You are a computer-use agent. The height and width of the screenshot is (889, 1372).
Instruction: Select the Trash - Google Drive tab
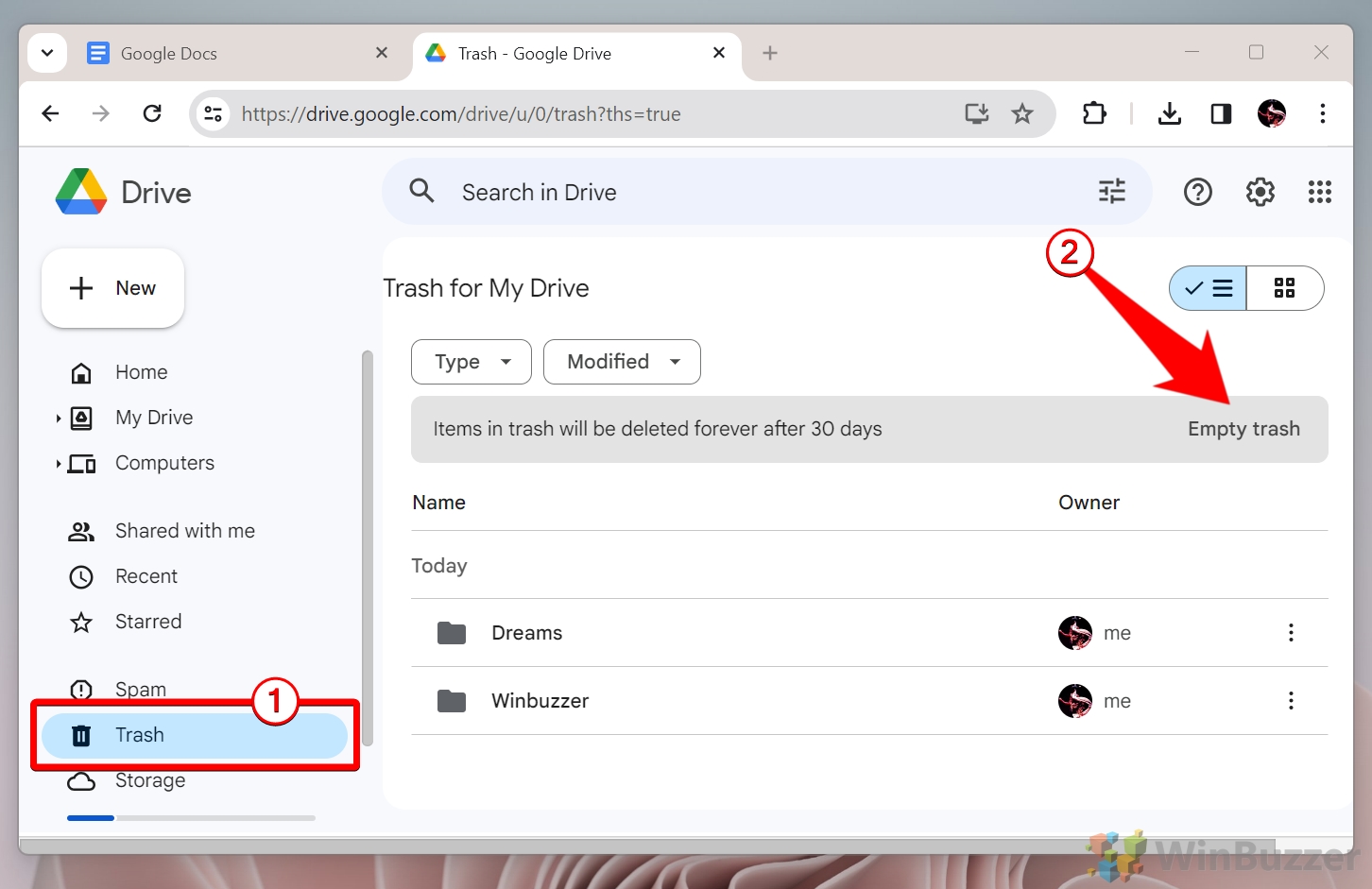pyautogui.click(x=576, y=54)
